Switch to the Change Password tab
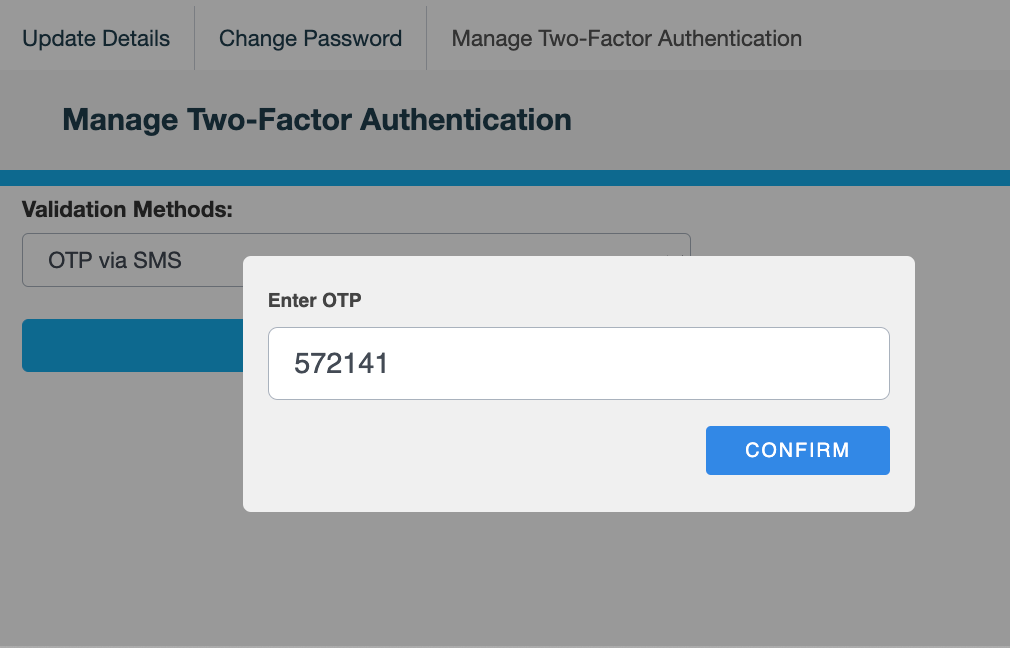1010x648 pixels. (x=310, y=39)
